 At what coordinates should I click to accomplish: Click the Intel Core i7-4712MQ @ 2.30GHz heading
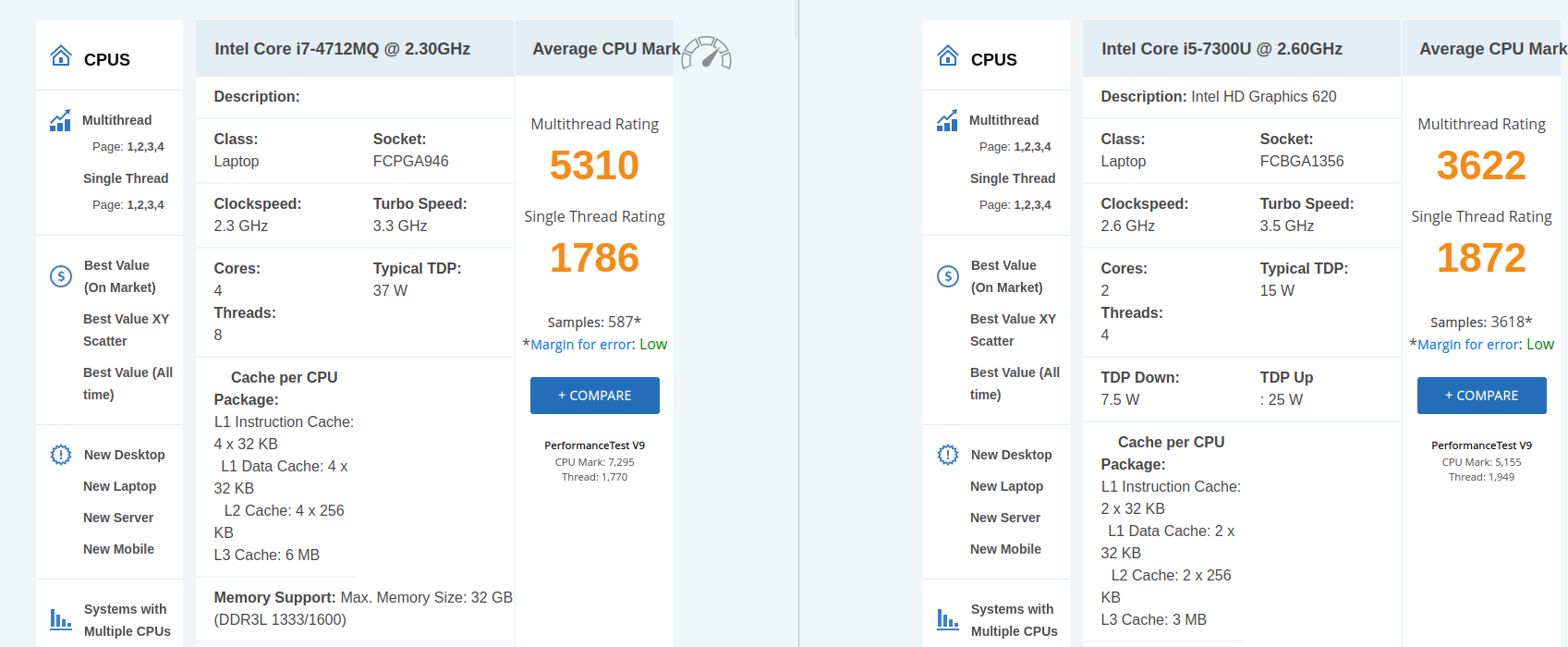click(343, 49)
